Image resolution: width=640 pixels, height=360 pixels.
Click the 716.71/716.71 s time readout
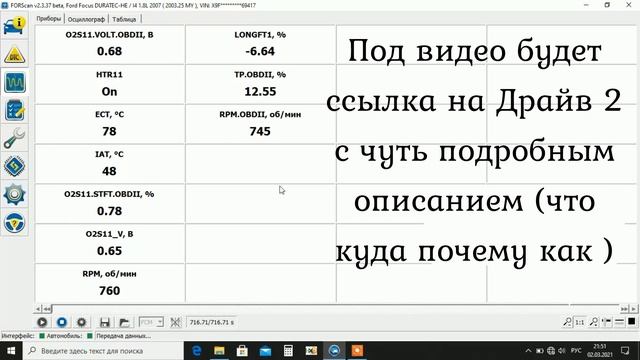point(212,322)
